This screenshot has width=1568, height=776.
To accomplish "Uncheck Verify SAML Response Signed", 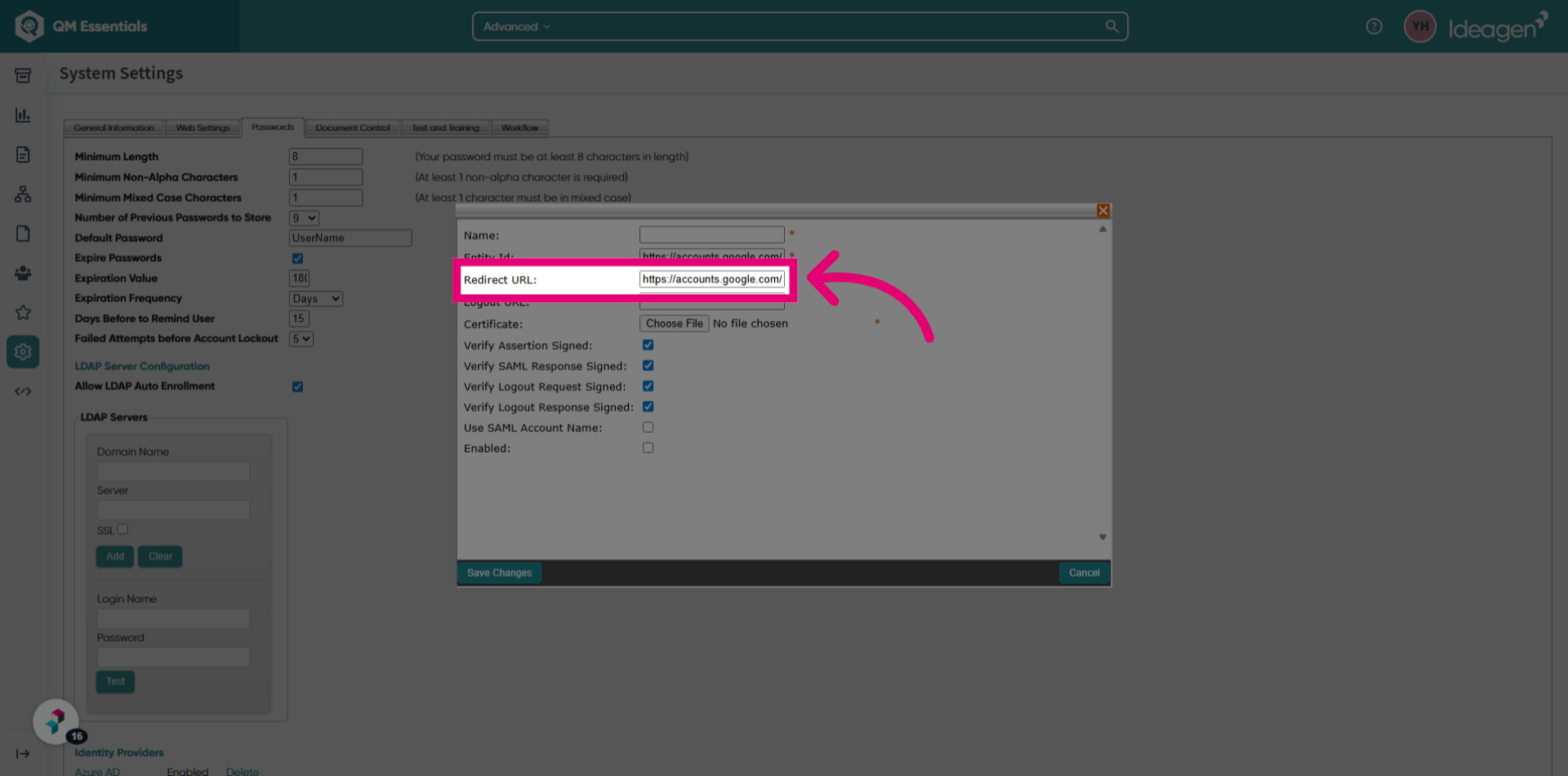I will point(648,365).
